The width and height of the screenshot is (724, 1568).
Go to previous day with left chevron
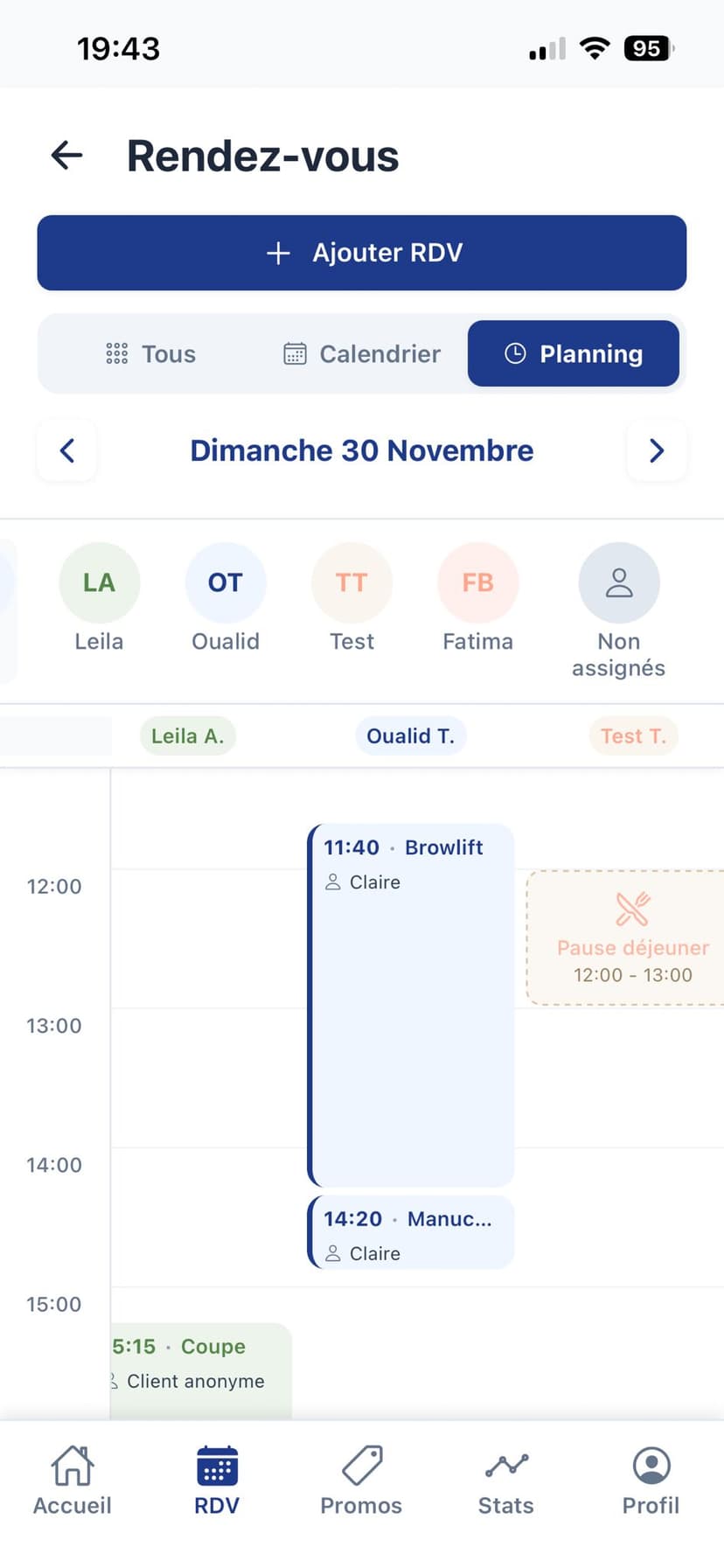[x=67, y=450]
